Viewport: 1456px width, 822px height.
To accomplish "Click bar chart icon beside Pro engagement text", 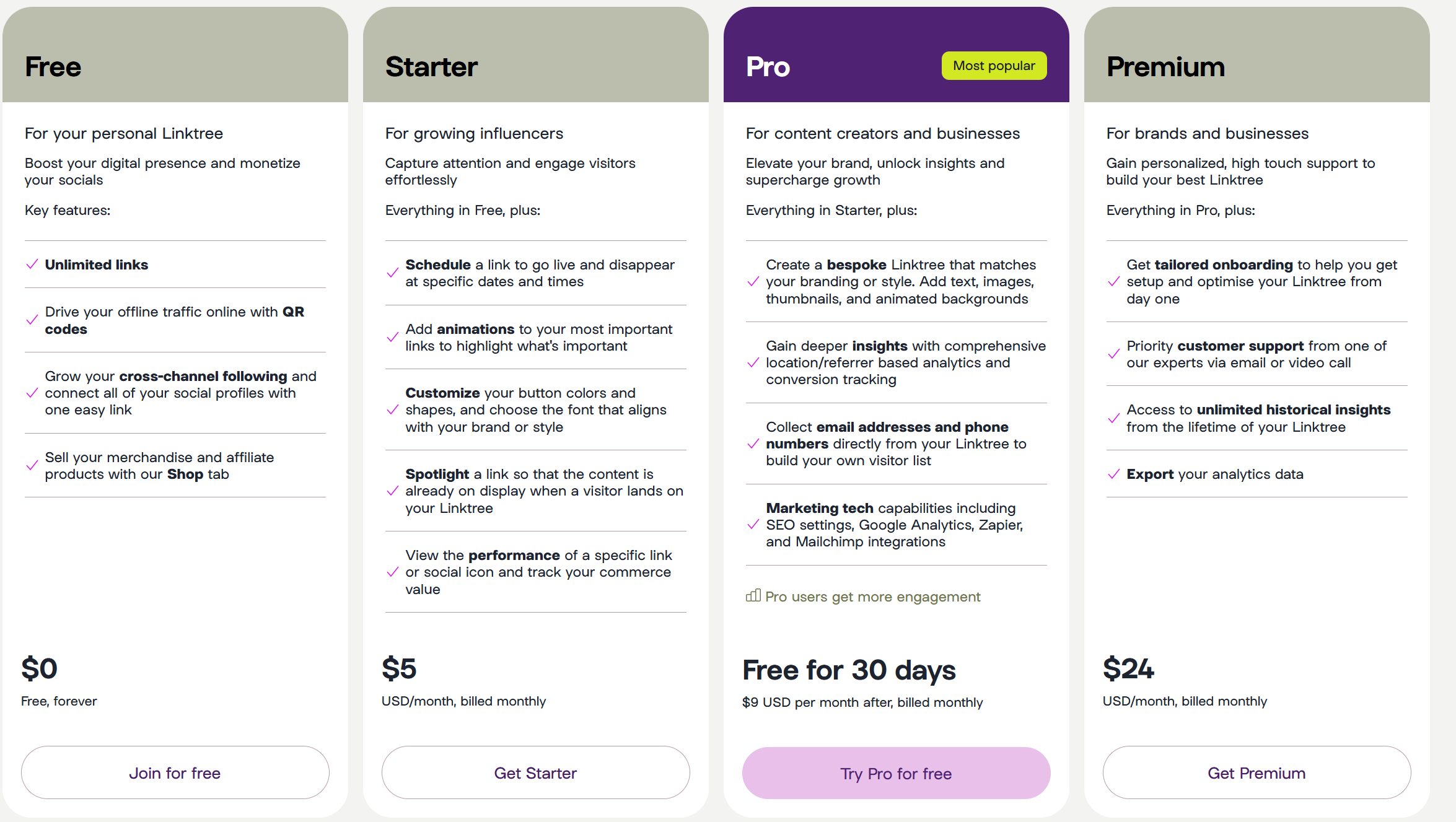I will coord(753,596).
